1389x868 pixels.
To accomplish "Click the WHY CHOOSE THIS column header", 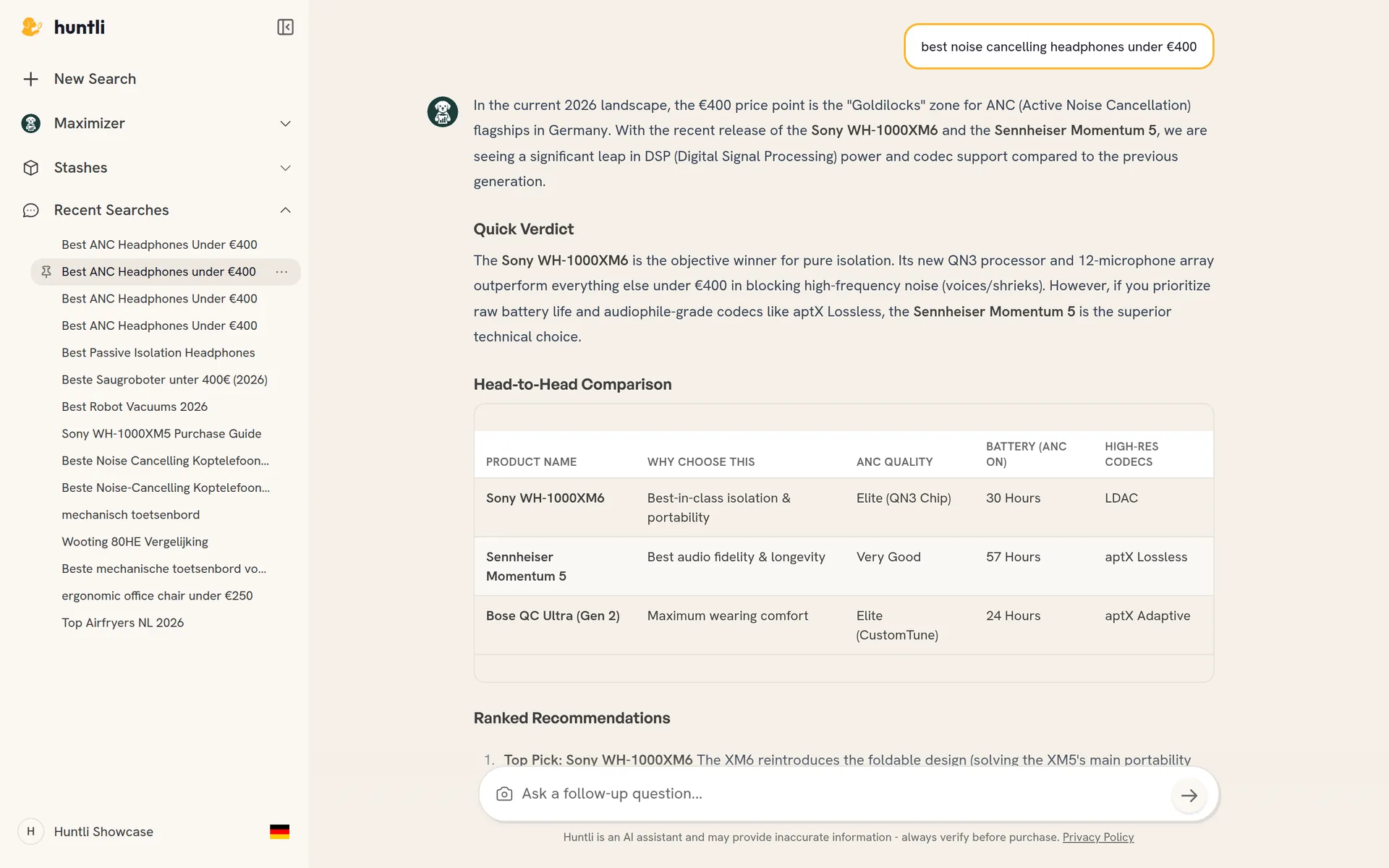I will [x=700, y=462].
